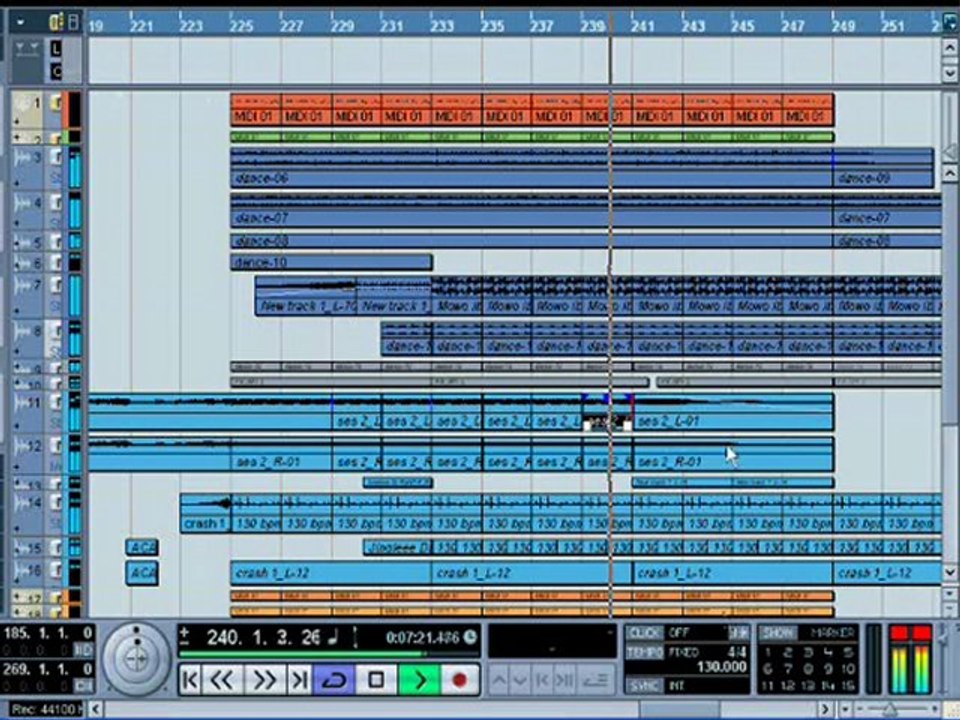Click the 0:07:21.486 time display
Image resolution: width=960 pixels, height=720 pixels.
pos(422,638)
